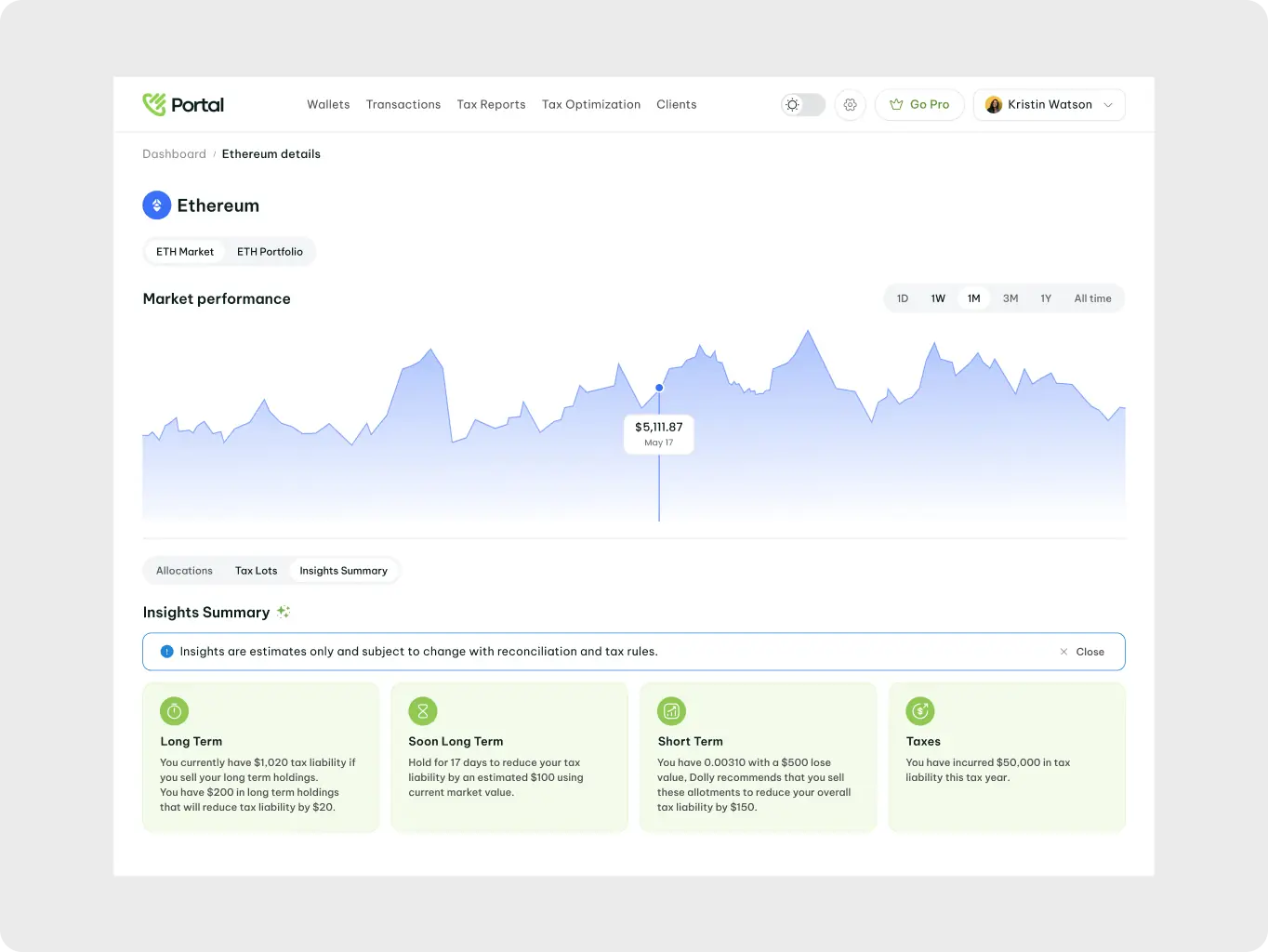Switch to the Tax Lots tab
This screenshot has height=952, width=1268.
click(257, 570)
